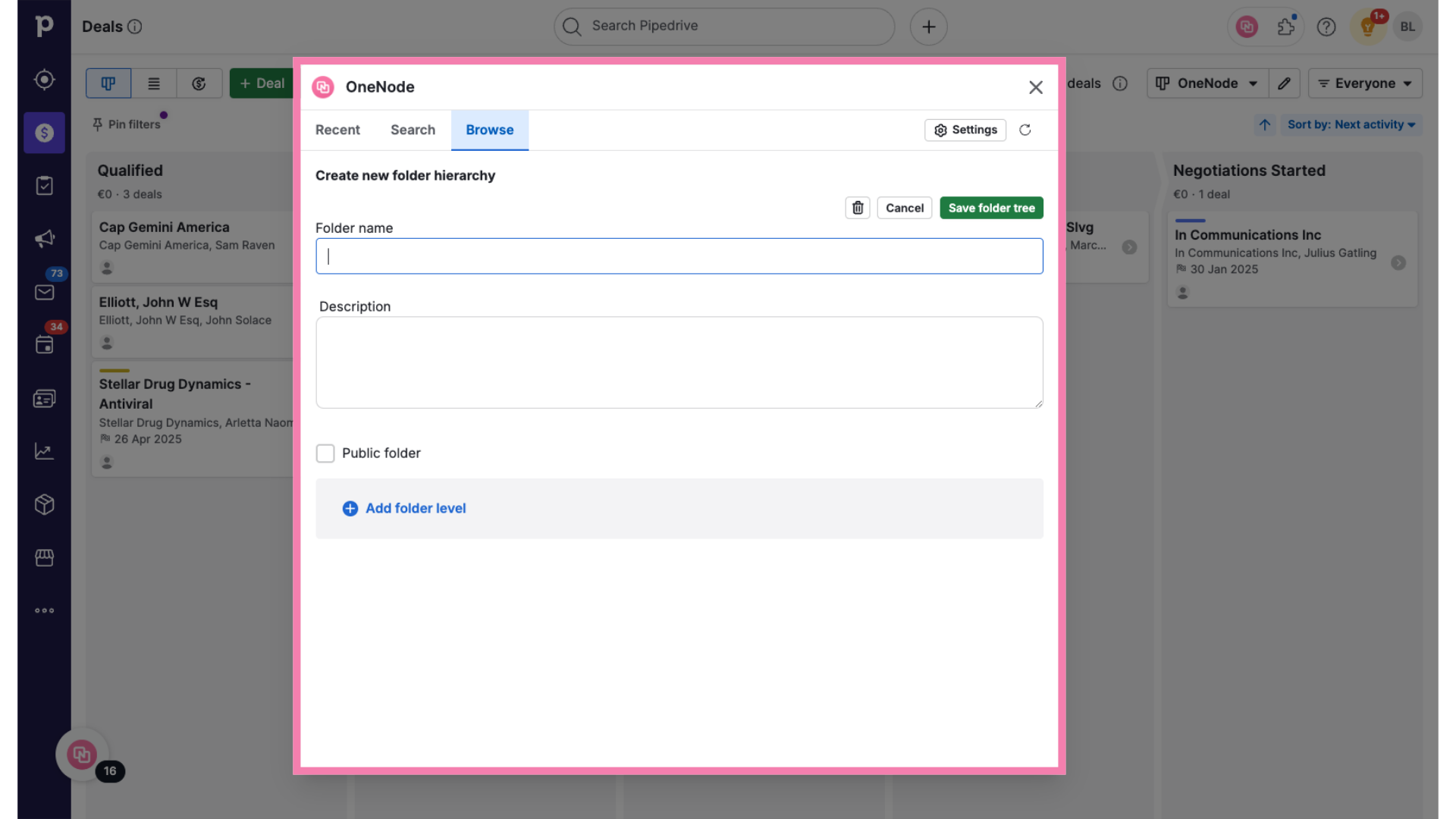The image size is (1456, 819).
Task: Toggle the sort direction arrow
Action: click(x=1264, y=124)
